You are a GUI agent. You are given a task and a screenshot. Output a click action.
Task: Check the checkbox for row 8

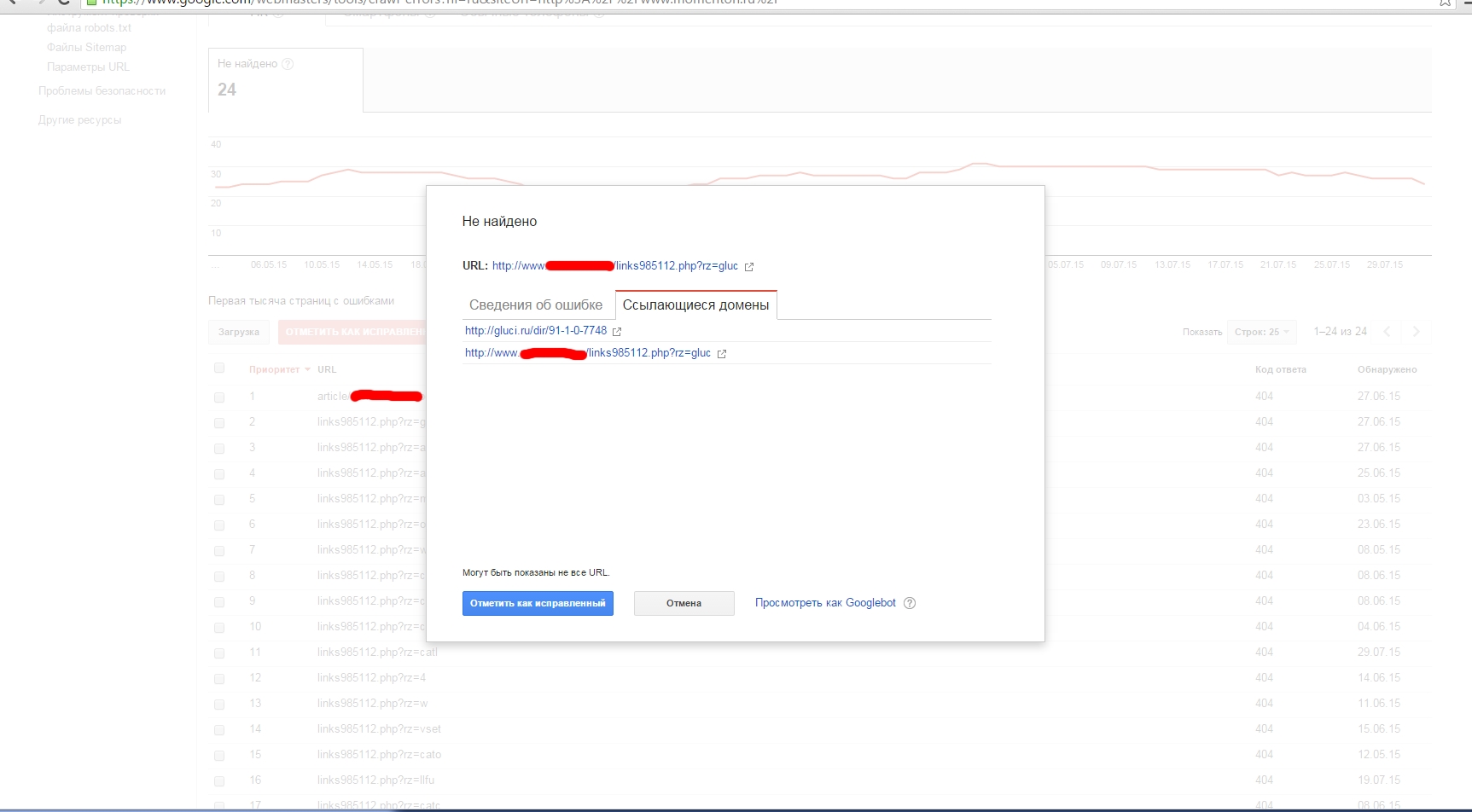coord(219,577)
